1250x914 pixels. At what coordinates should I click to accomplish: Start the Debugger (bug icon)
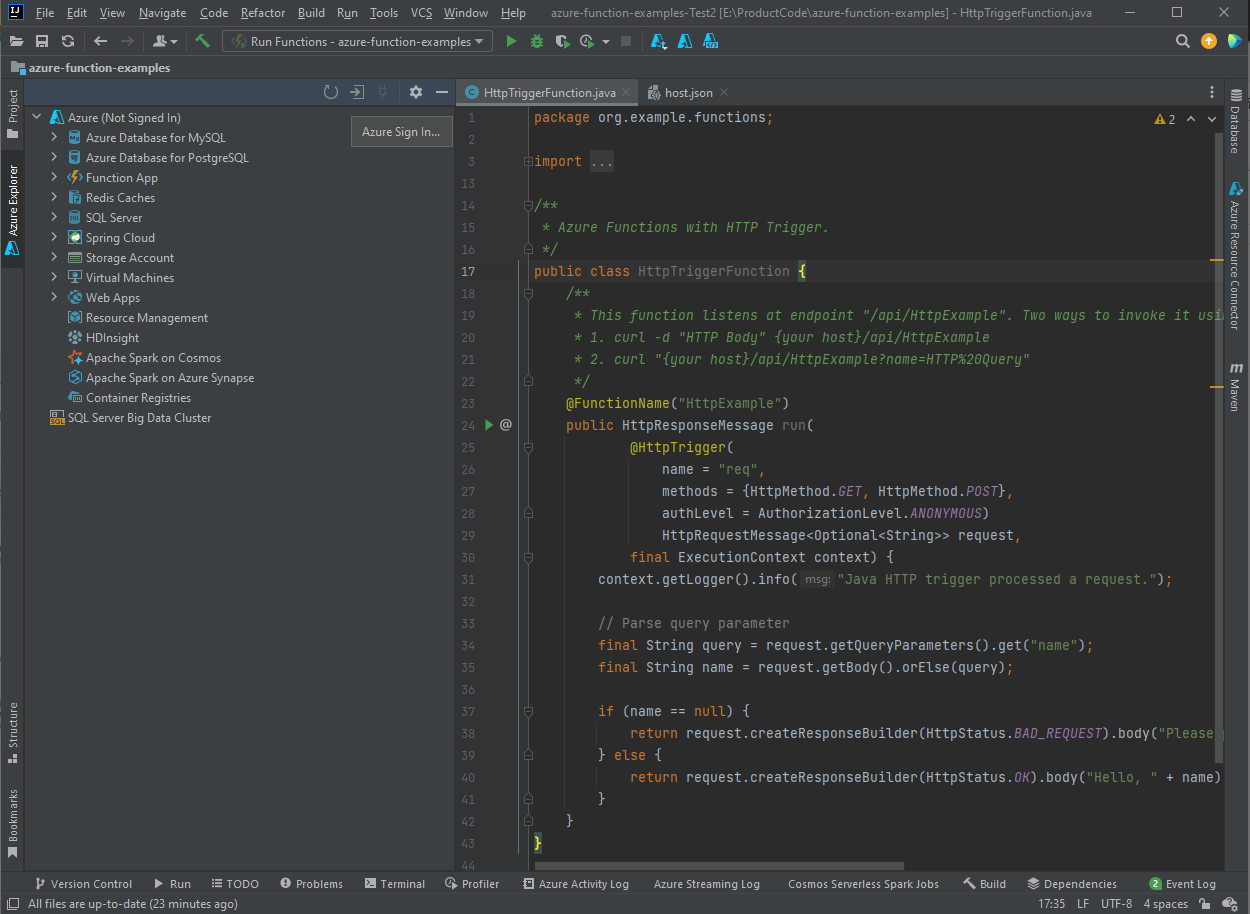pyautogui.click(x=535, y=42)
